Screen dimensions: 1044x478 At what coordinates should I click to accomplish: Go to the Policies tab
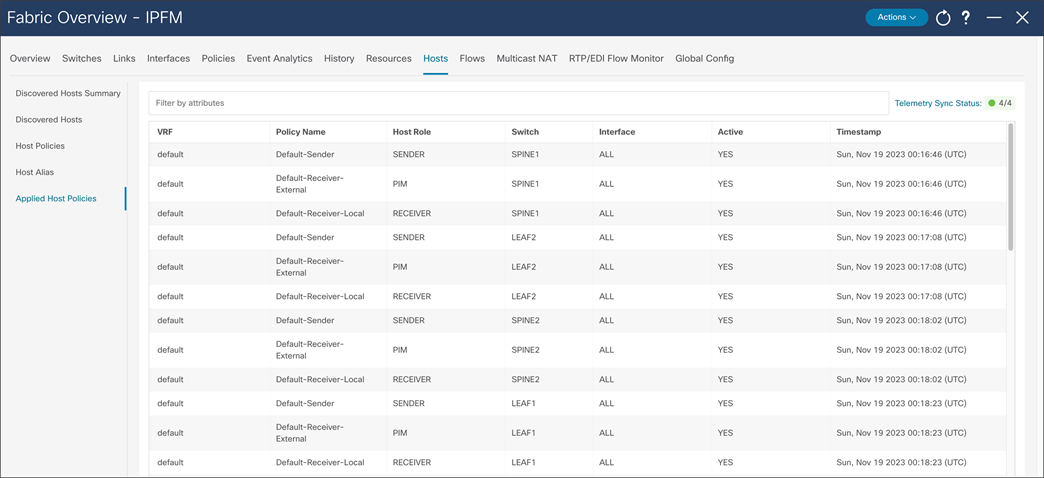coord(218,59)
